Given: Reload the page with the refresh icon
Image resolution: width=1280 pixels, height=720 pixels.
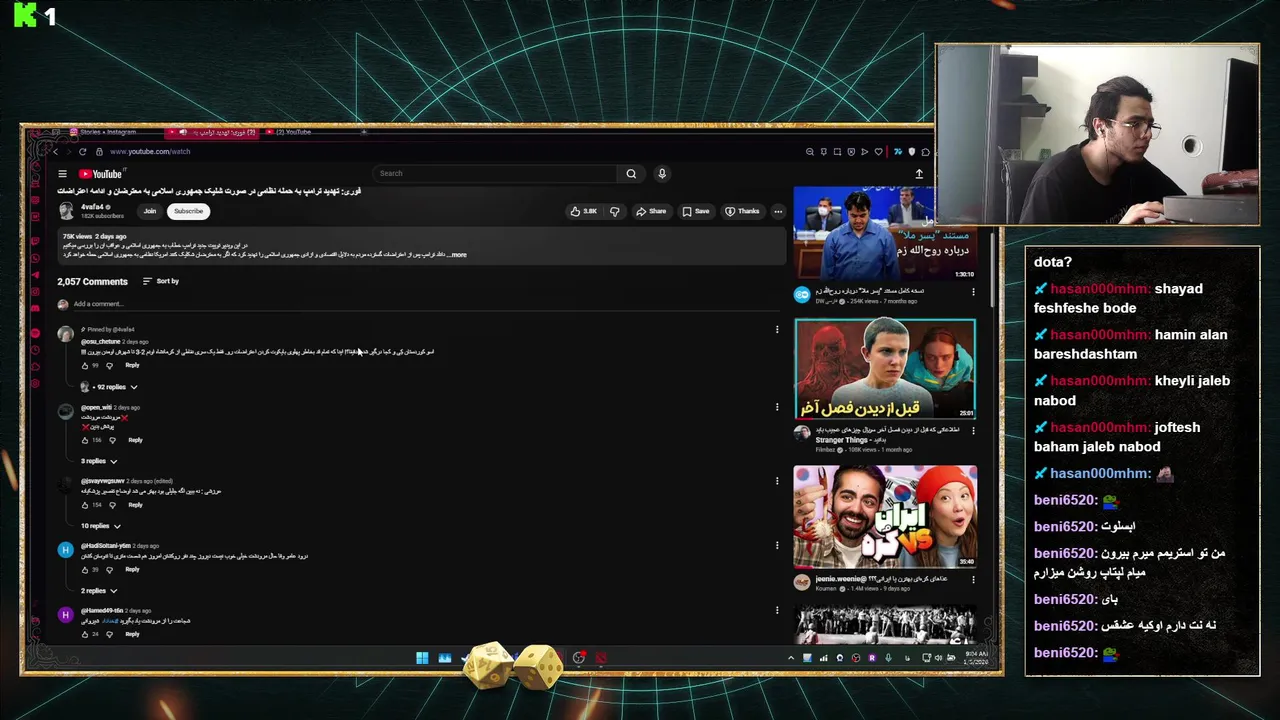Looking at the screenshot, I should click(x=82, y=152).
